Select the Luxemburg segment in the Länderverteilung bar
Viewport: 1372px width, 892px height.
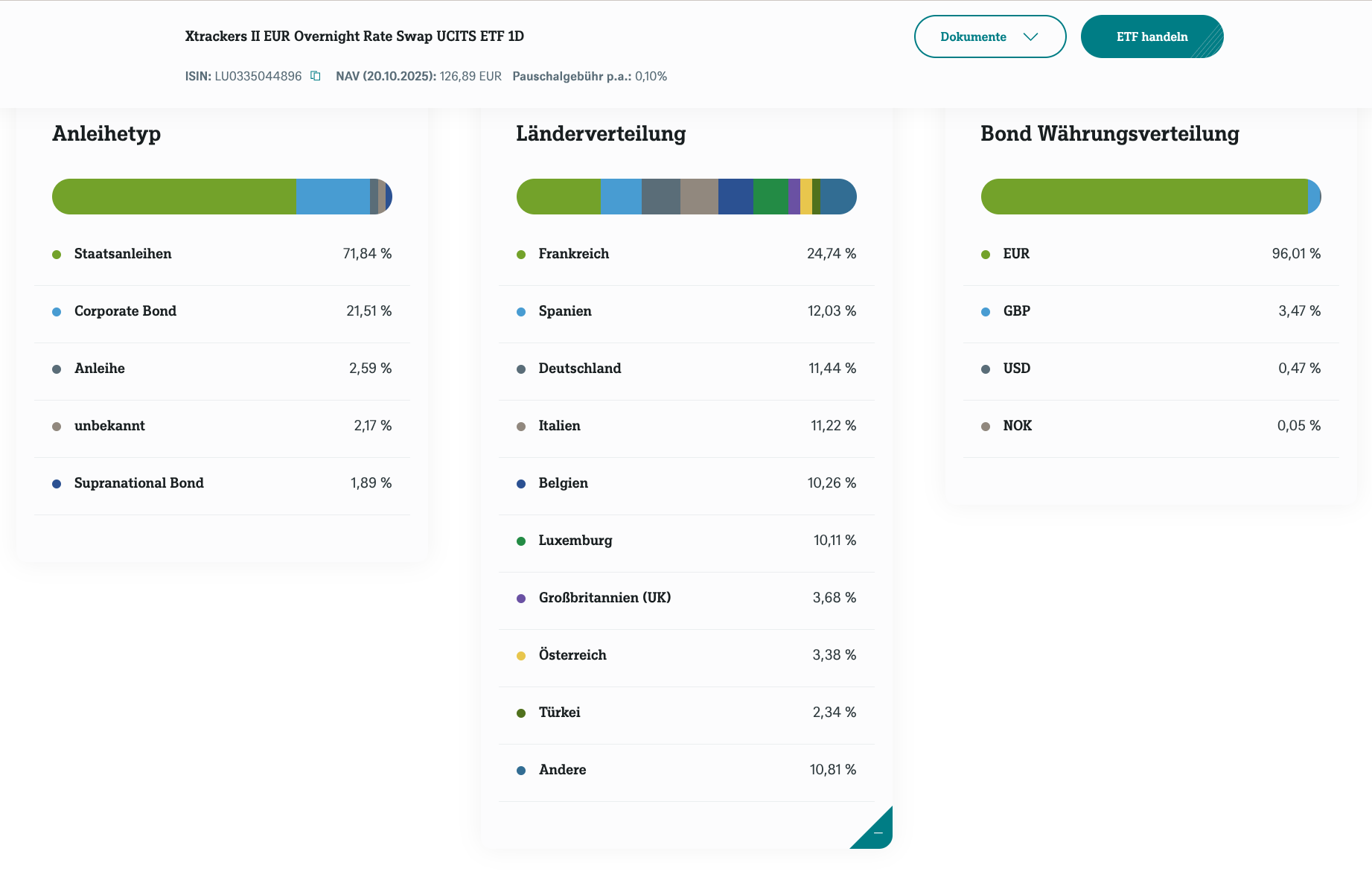click(x=770, y=197)
